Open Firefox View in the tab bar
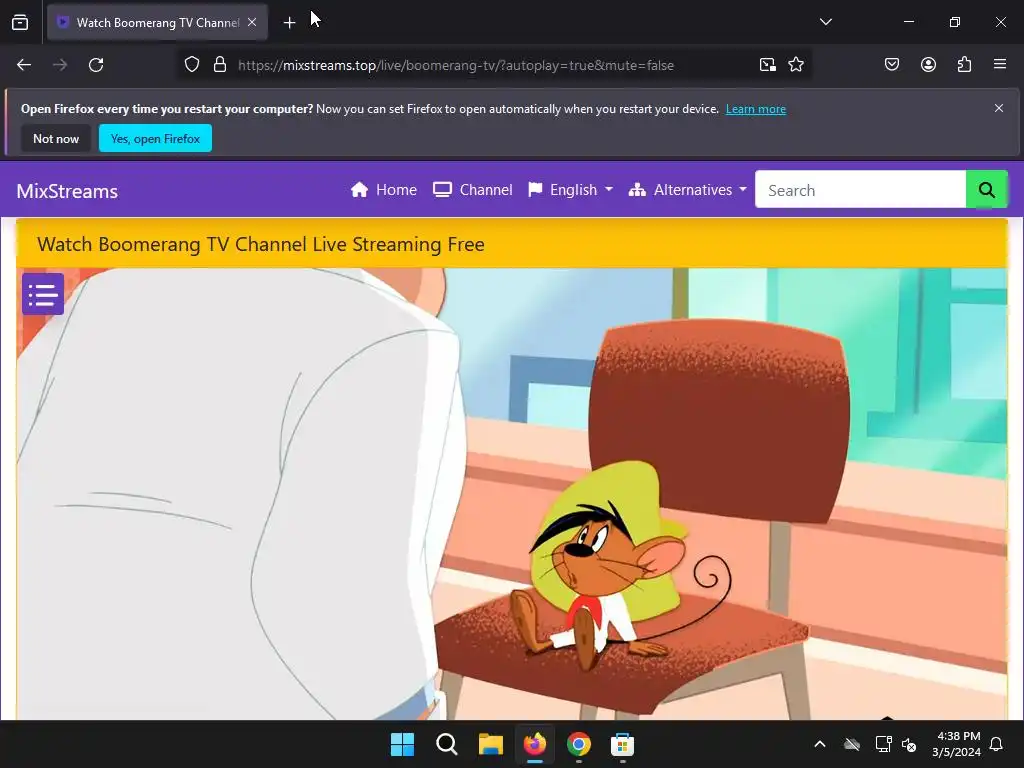This screenshot has height=768, width=1024. [20, 22]
